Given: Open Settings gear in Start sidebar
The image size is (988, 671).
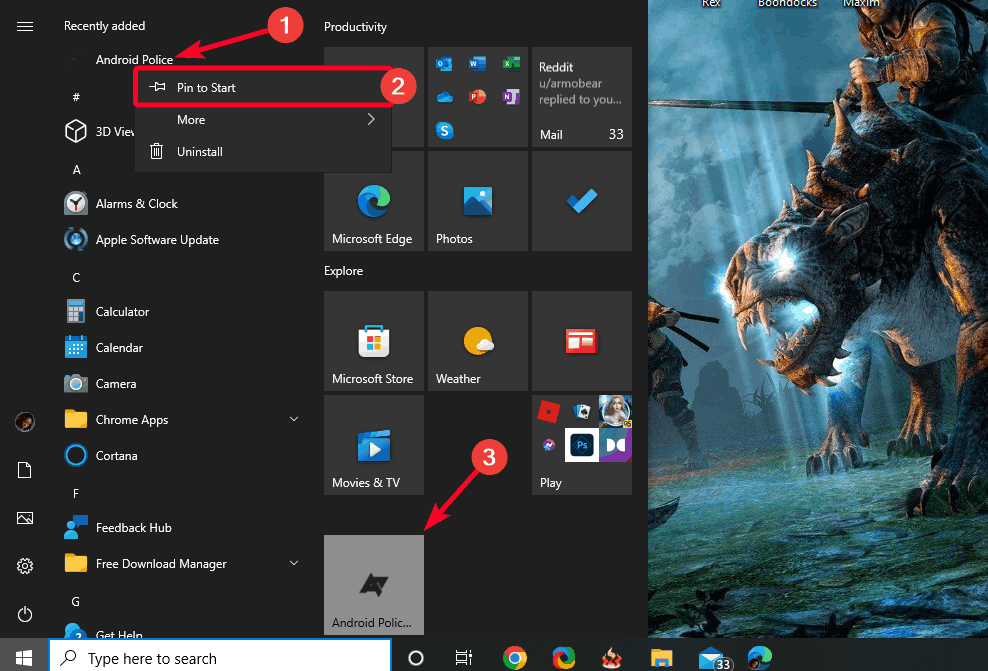Looking at the screenshot, I should [x=25, y=566].
